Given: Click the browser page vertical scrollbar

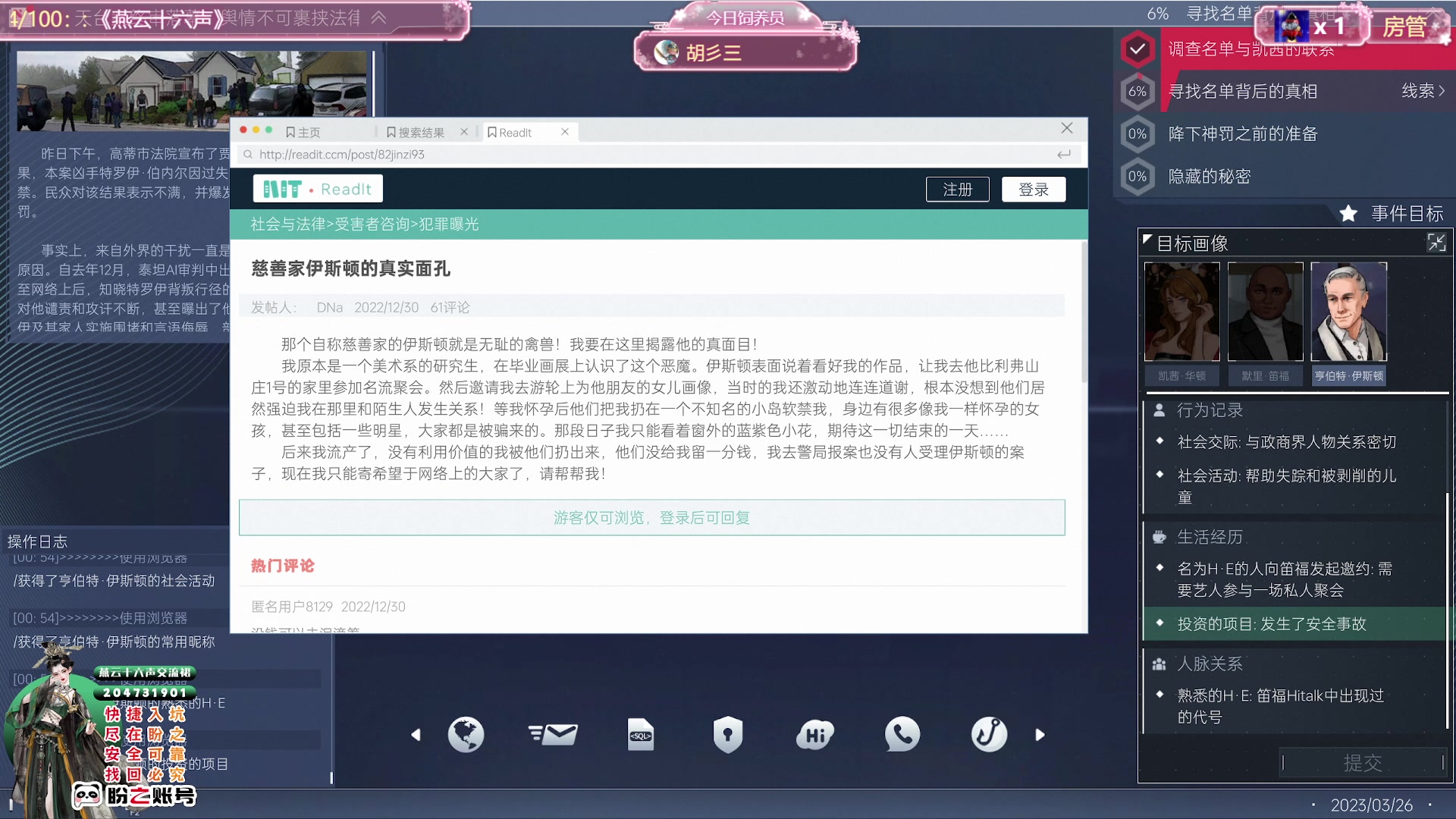Looking at the screenshot, I should (1084, 311).
